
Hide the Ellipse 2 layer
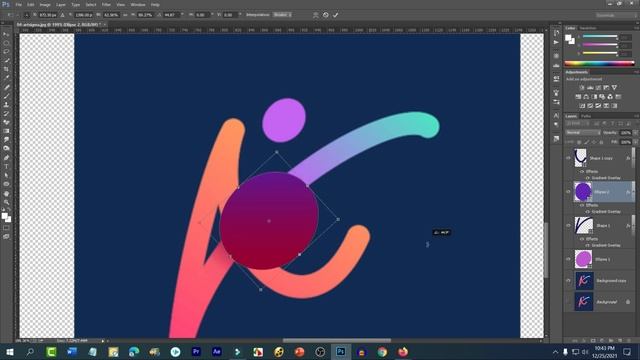click(x=568, y=192)
